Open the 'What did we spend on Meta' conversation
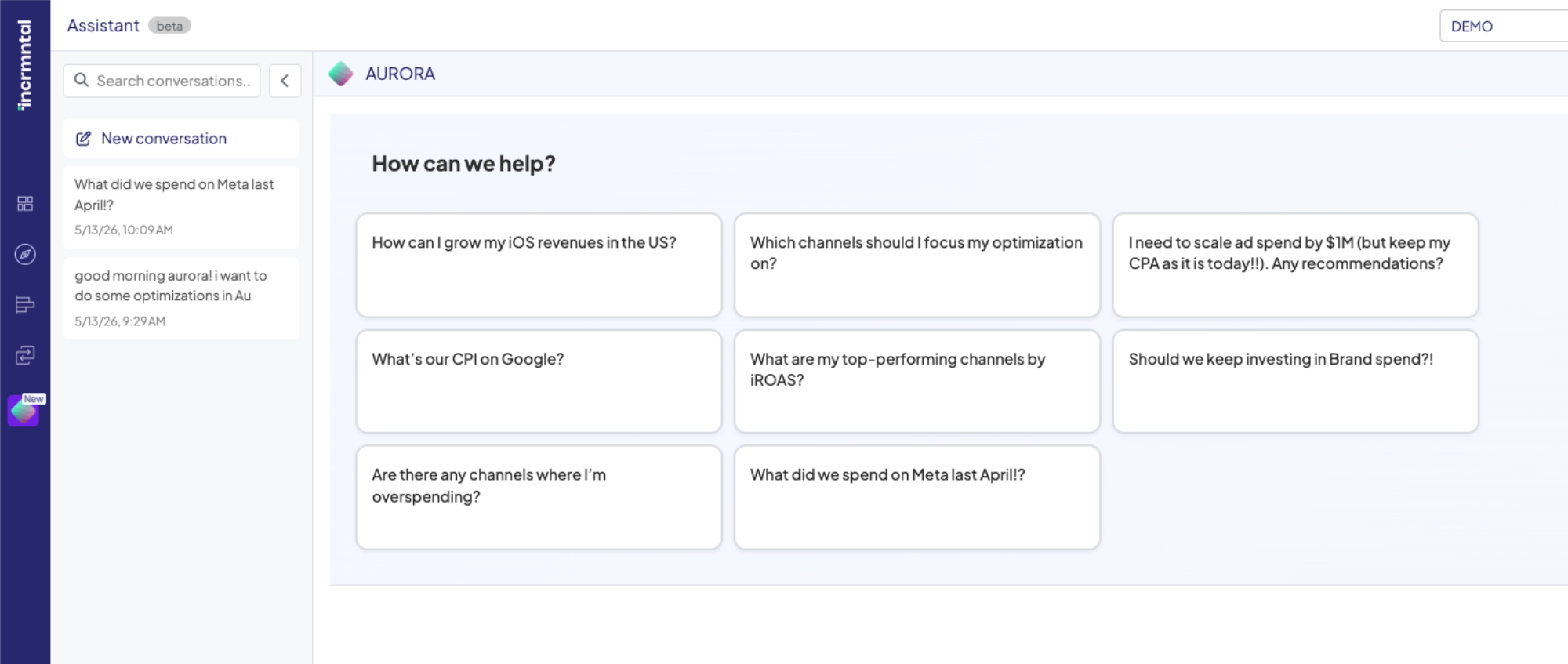Image resolution: width=1568 pixels, height=664 pixels. click(181, 207)
